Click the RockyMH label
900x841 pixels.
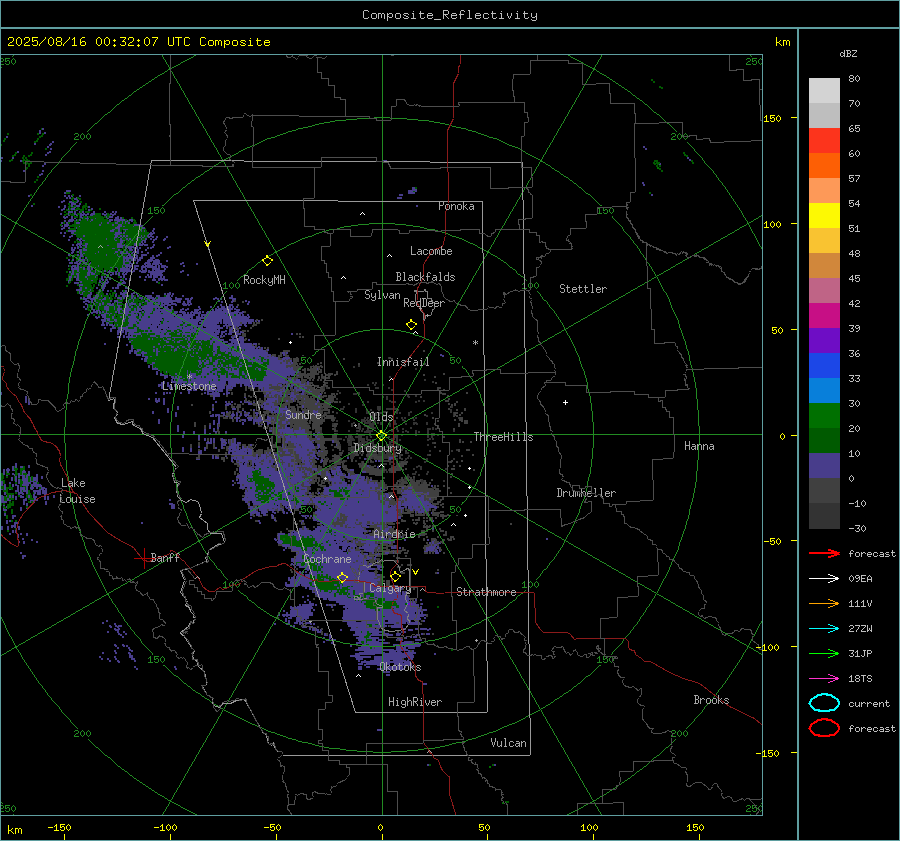pyautogui.click(x=264, y=280)
